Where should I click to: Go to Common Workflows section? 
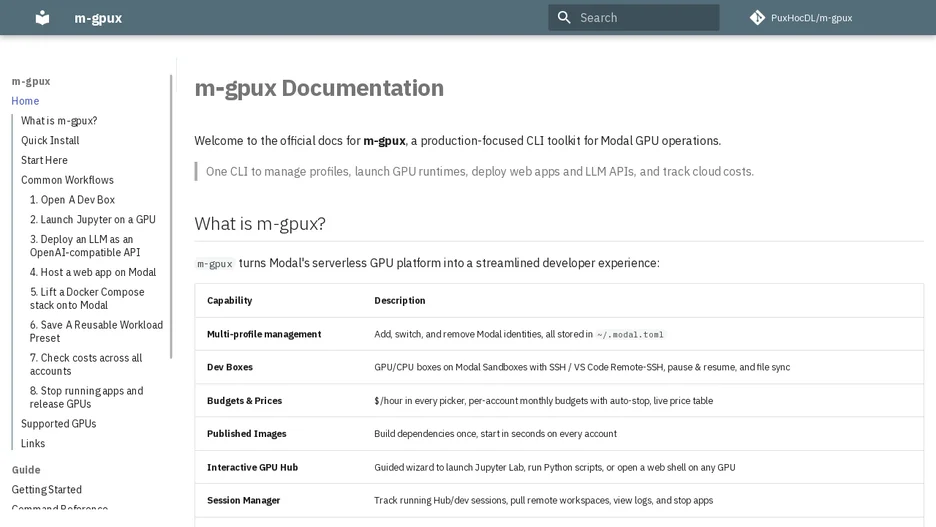click(67, 180)
